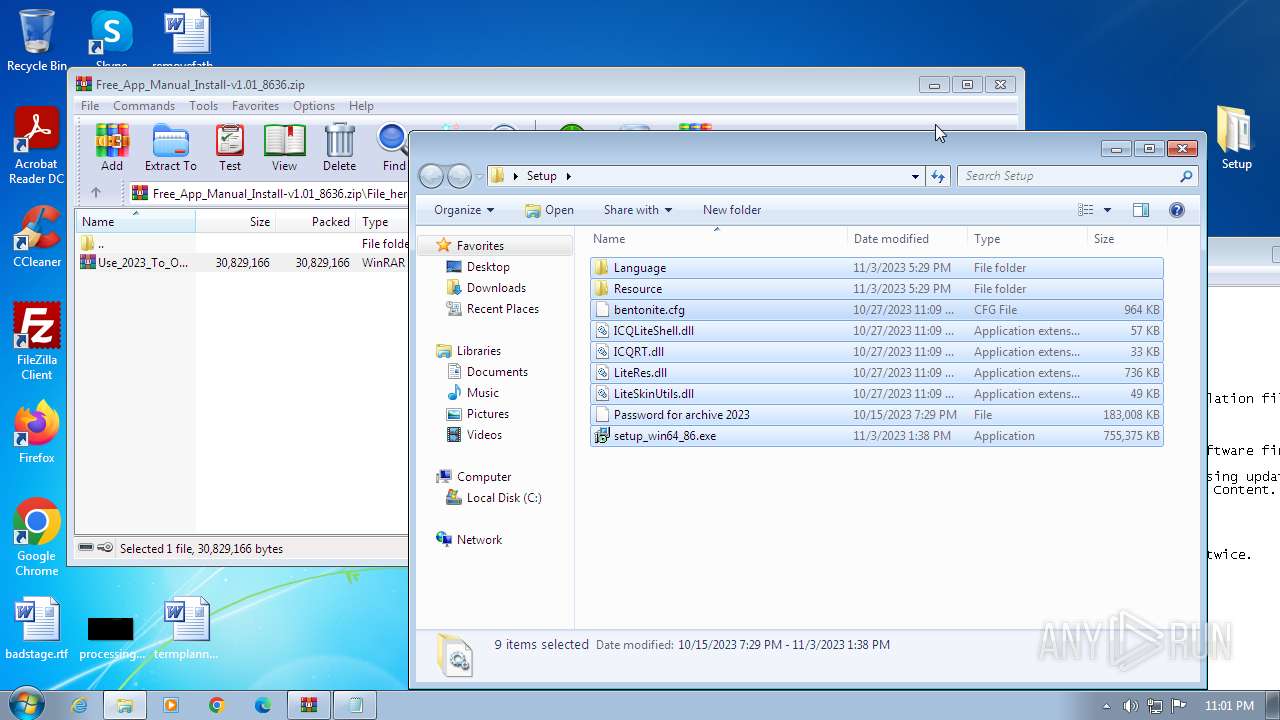The height and width of the screenshot is (720, 1280).
Task: Select Use_2023_To_O... archive in WinRAR
Action: (240, 263)
